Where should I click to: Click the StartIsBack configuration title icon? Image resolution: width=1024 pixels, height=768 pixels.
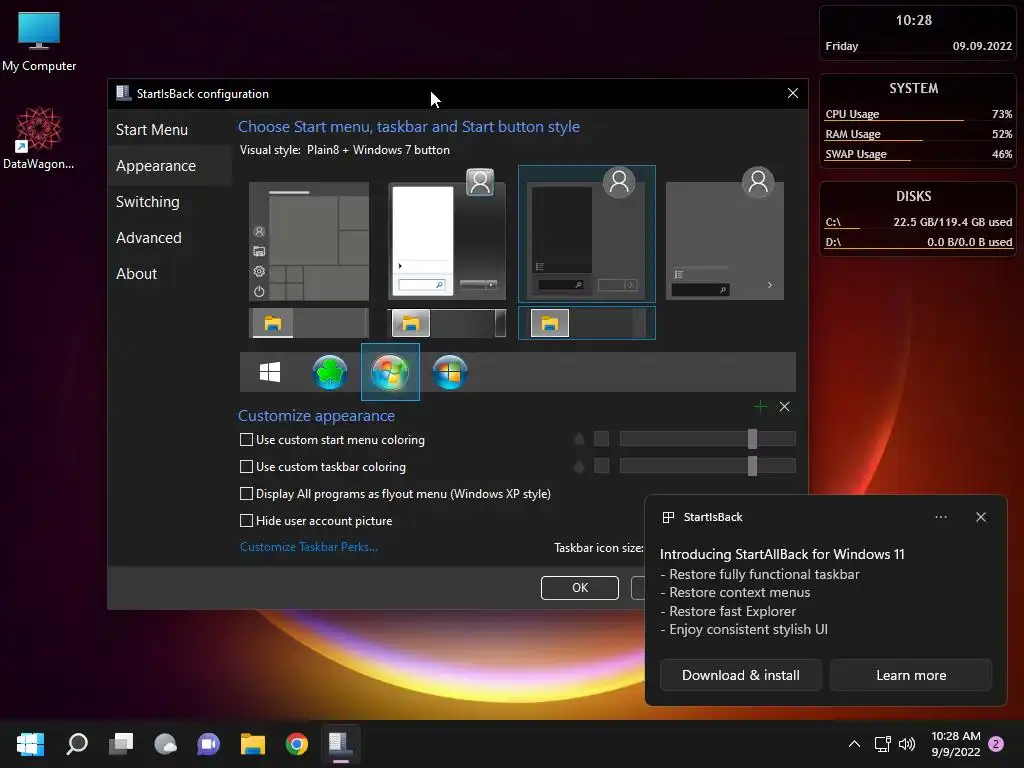(123, 93)
